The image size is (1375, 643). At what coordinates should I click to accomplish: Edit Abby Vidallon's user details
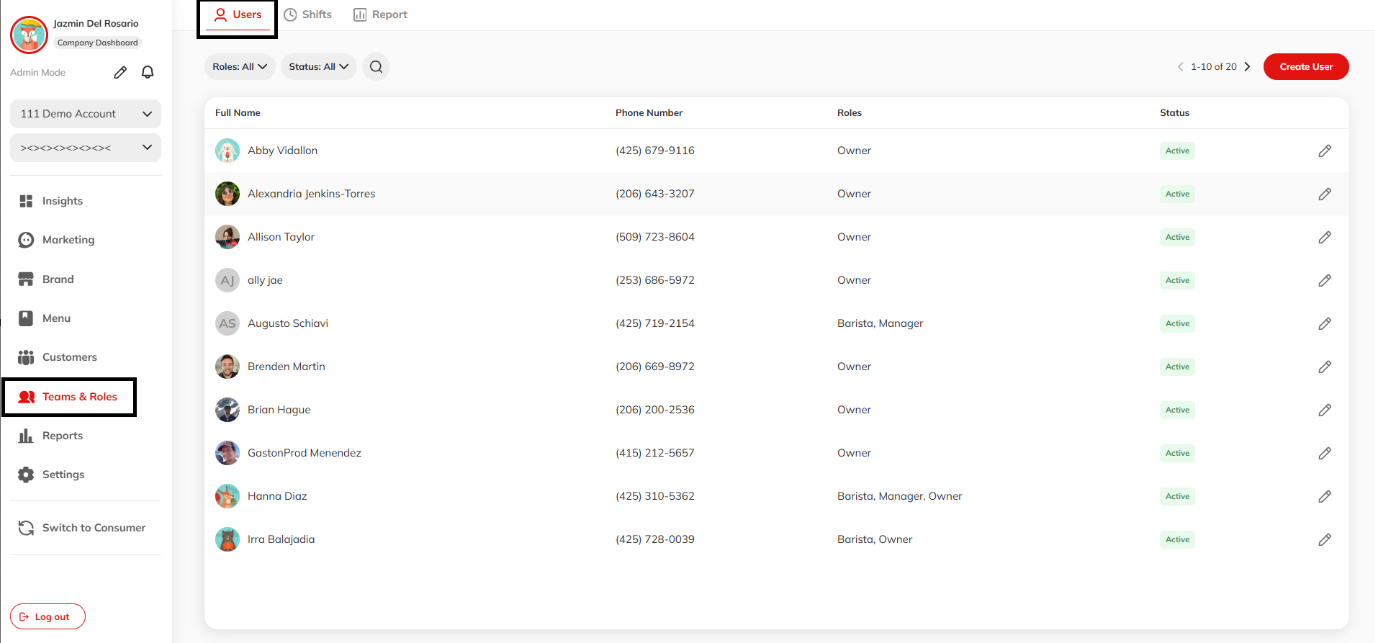coord(1324,150)
